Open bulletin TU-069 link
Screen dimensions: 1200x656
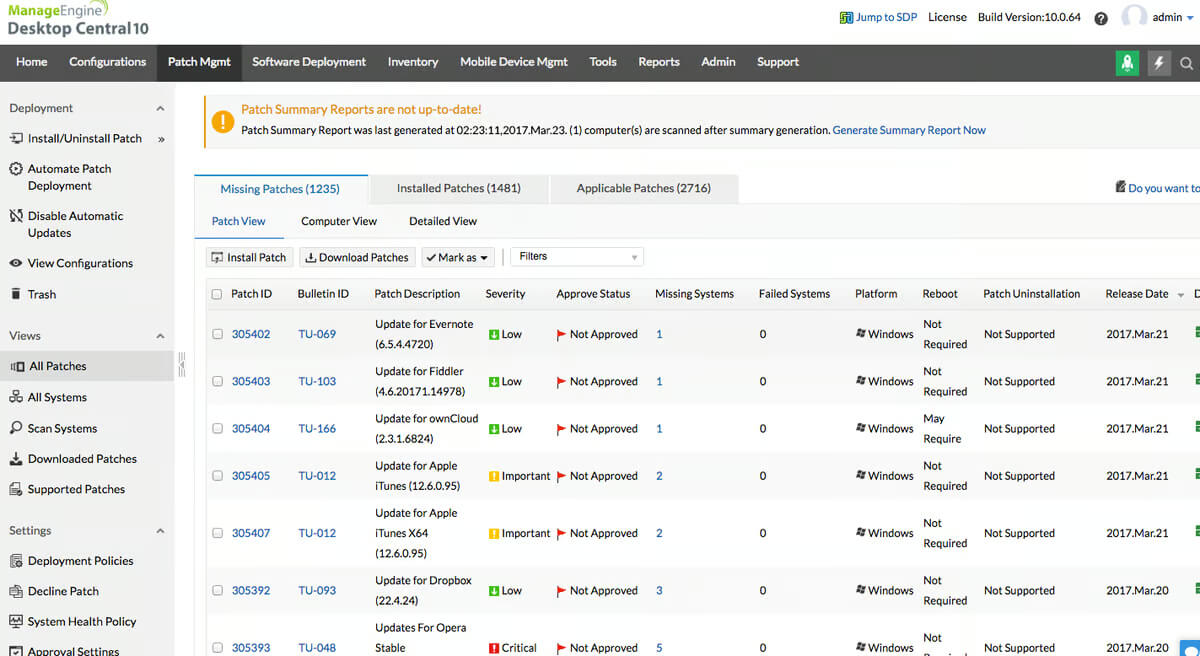(317, 334)
